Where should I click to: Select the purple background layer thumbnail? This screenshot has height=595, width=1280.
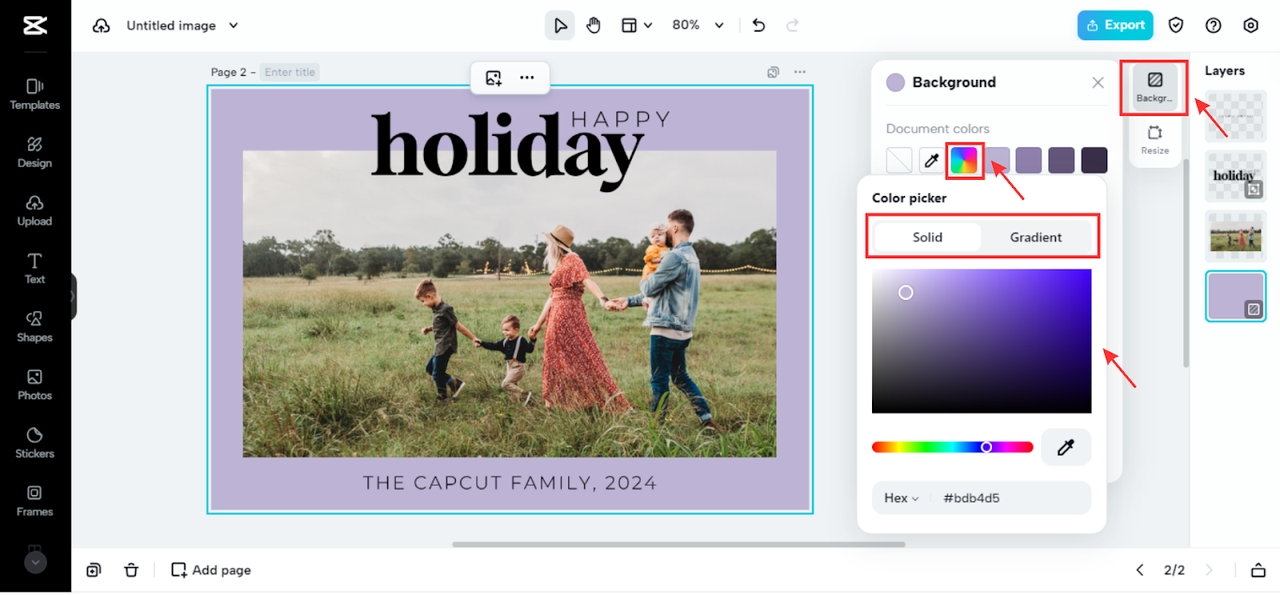(1235, 296)
